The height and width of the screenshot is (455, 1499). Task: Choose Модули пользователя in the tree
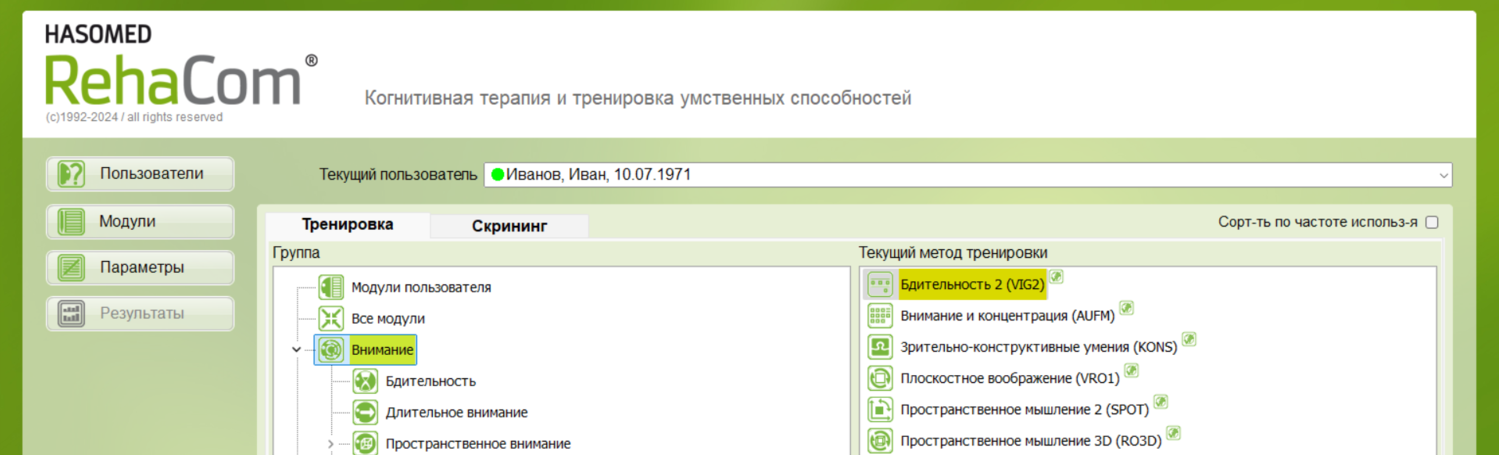click(420, 288)
